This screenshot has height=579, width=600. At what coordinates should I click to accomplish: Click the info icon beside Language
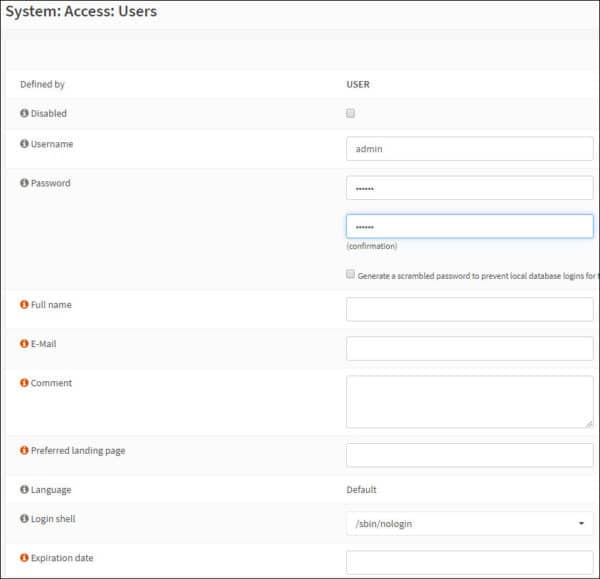coord(24,489)
